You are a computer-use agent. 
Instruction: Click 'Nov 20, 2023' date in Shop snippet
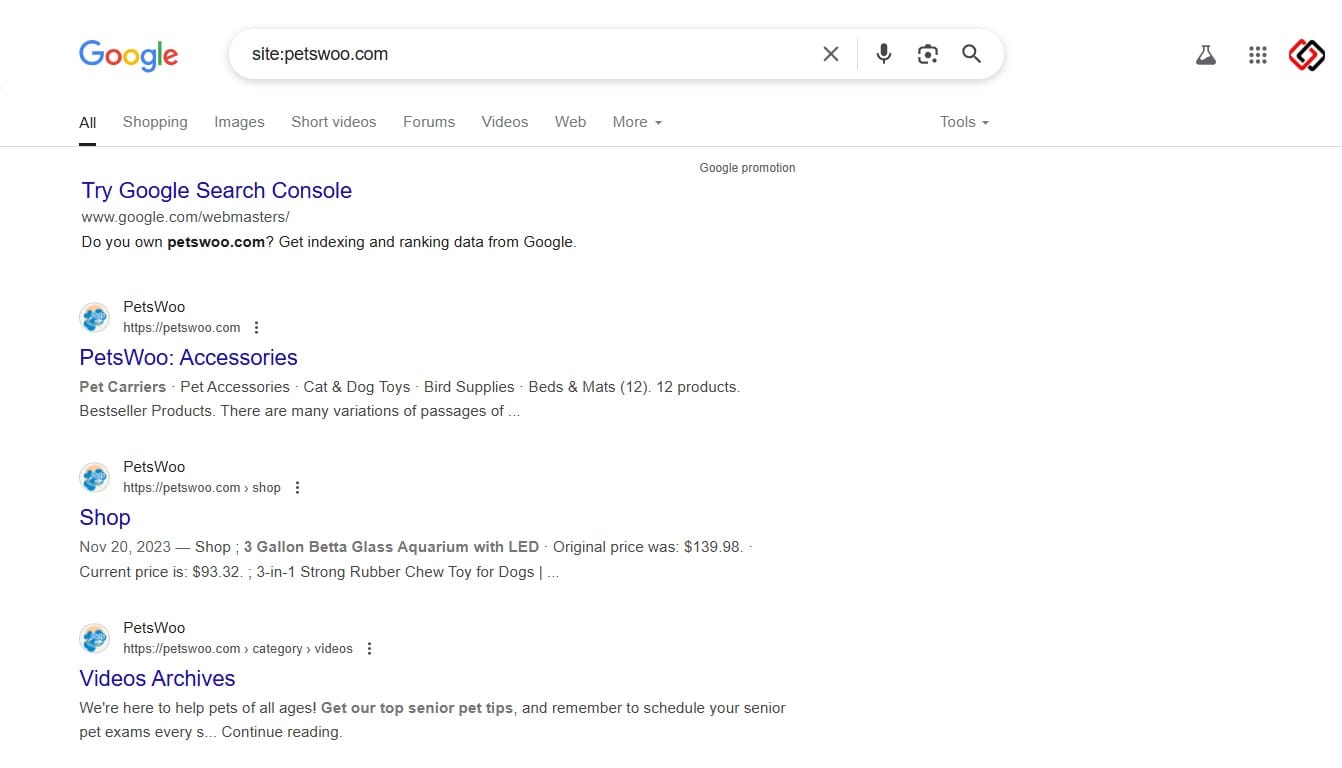[124, 547]
